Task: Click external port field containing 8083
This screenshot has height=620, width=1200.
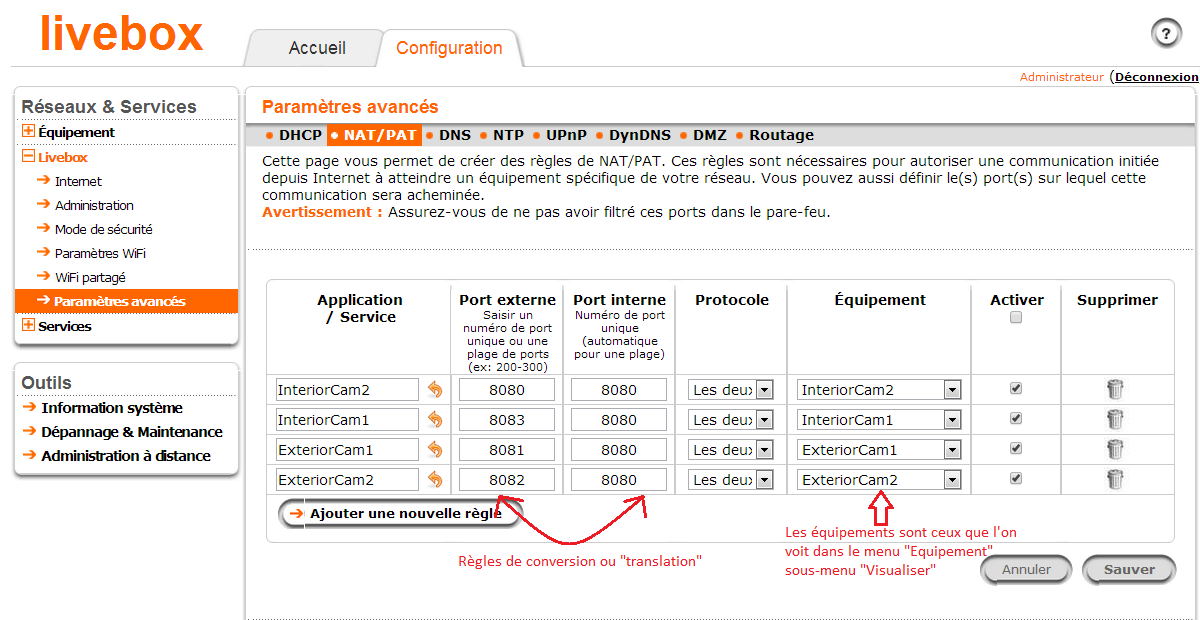Action: click(x=507, y=420)
